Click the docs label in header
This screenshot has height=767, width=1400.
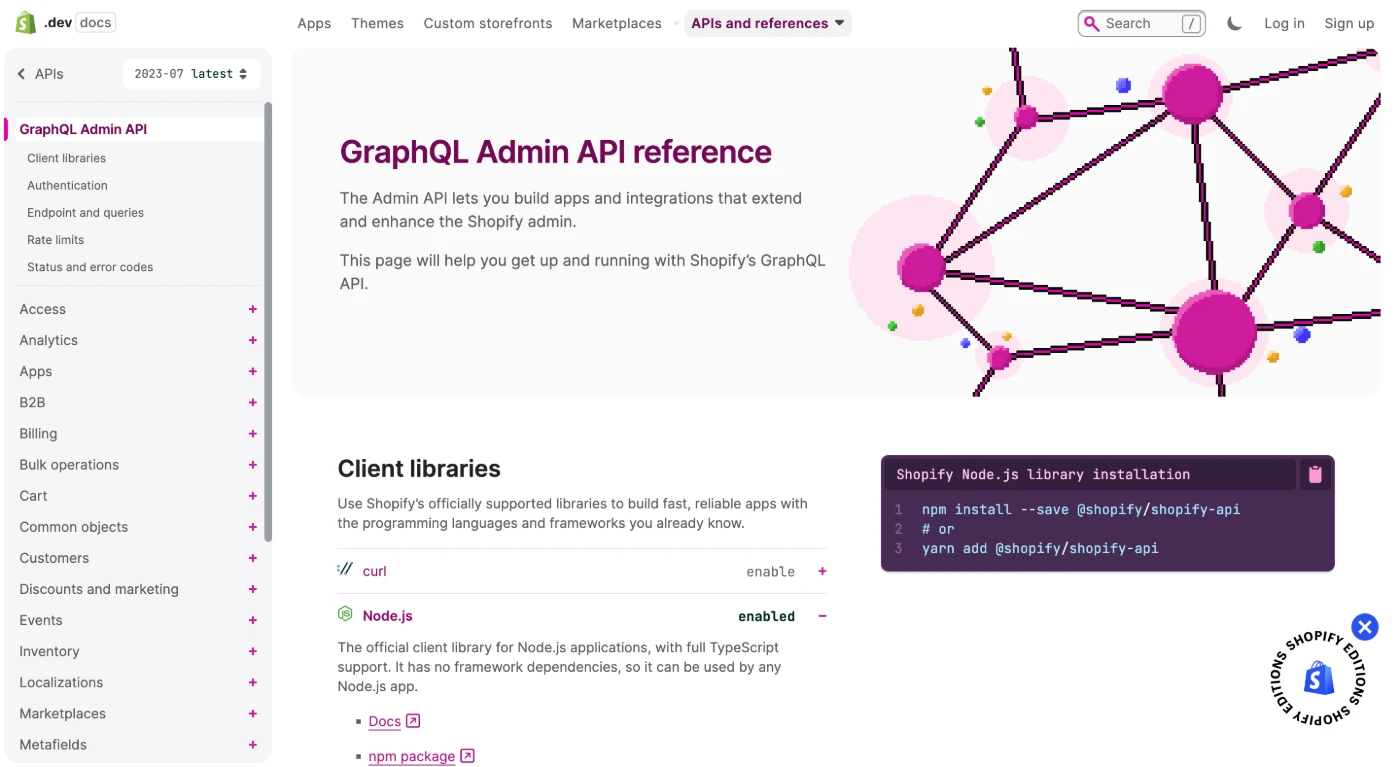coord(95,23)
